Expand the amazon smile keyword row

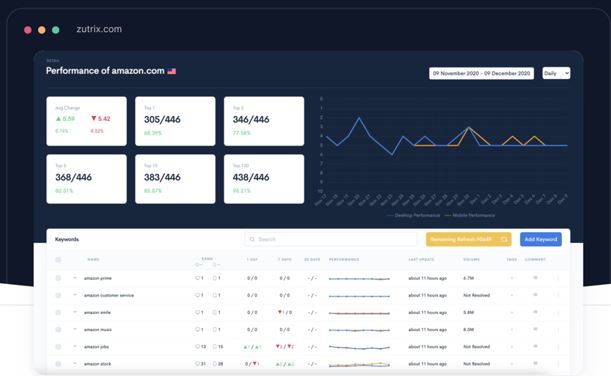click(74, 312)
